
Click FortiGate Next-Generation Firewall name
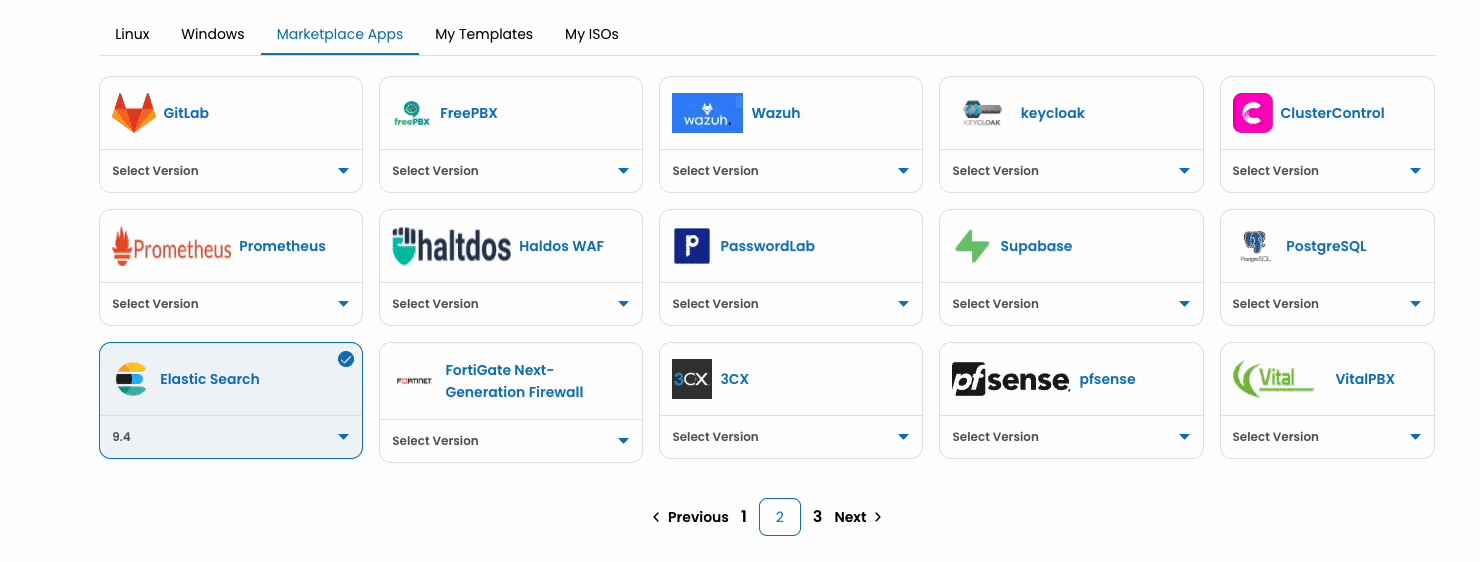[514, 381]
